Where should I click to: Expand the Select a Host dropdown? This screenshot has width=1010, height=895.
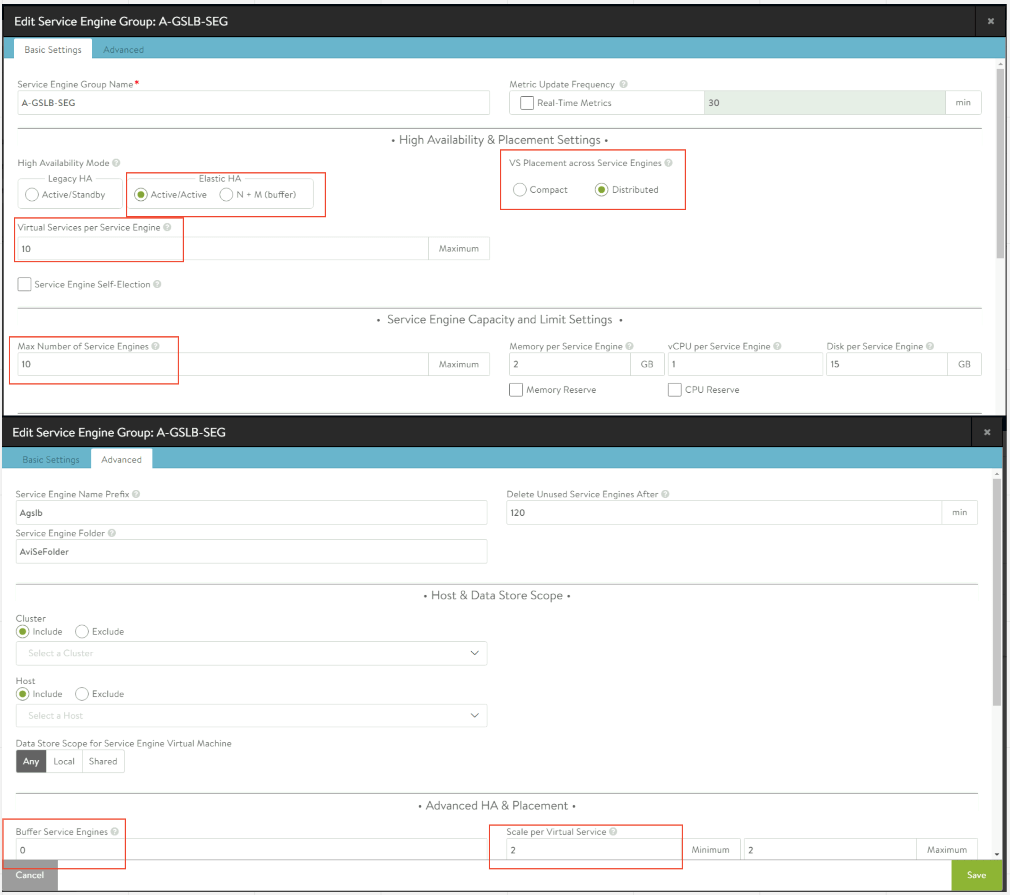251,716
